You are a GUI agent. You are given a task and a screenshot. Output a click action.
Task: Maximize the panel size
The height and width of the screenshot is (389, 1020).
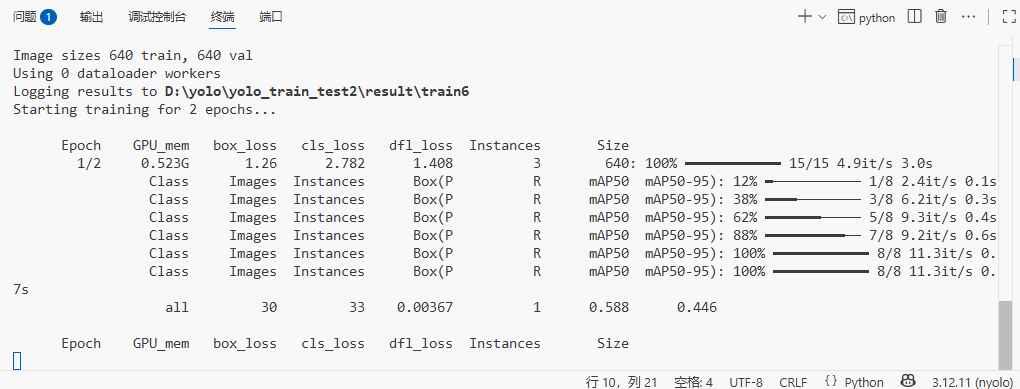(1009, 17)
